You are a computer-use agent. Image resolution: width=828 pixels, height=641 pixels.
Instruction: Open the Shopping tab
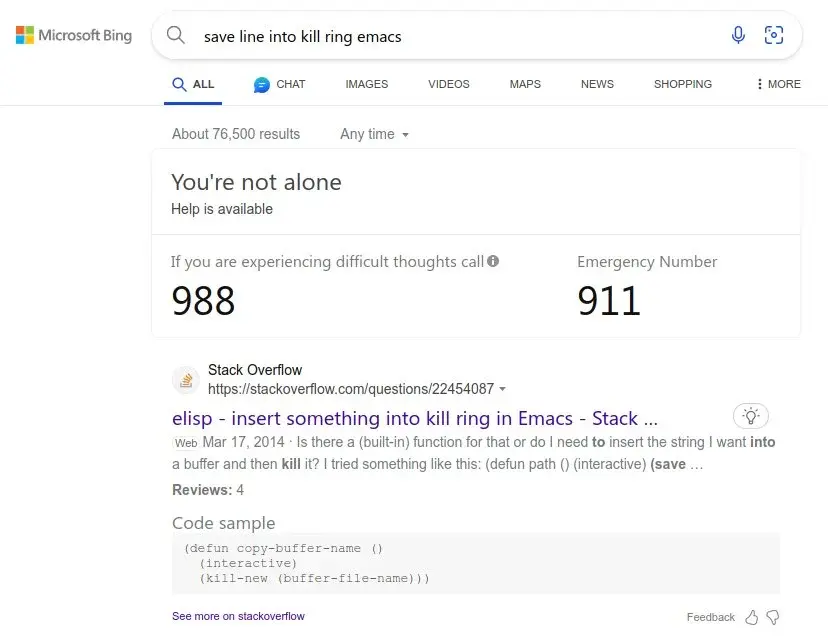coord(682,84)
